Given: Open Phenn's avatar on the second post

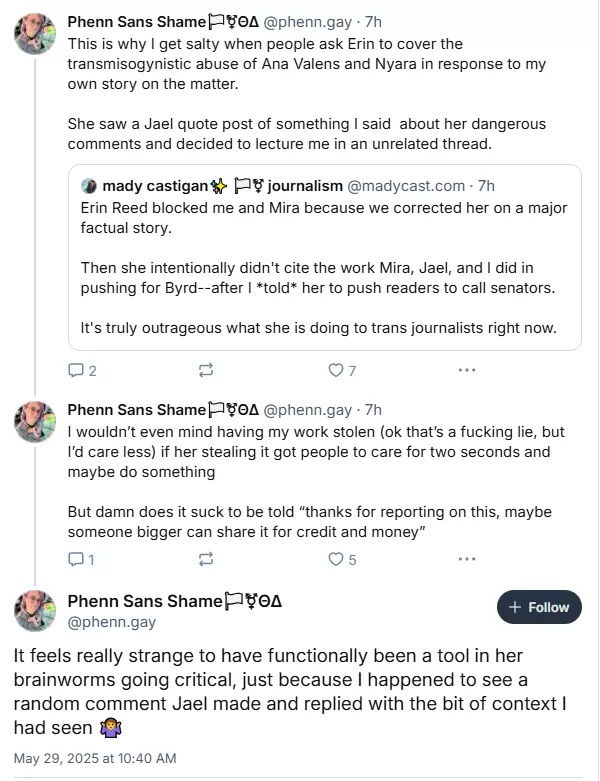Looking at the screenshot, I should (34, 422).
